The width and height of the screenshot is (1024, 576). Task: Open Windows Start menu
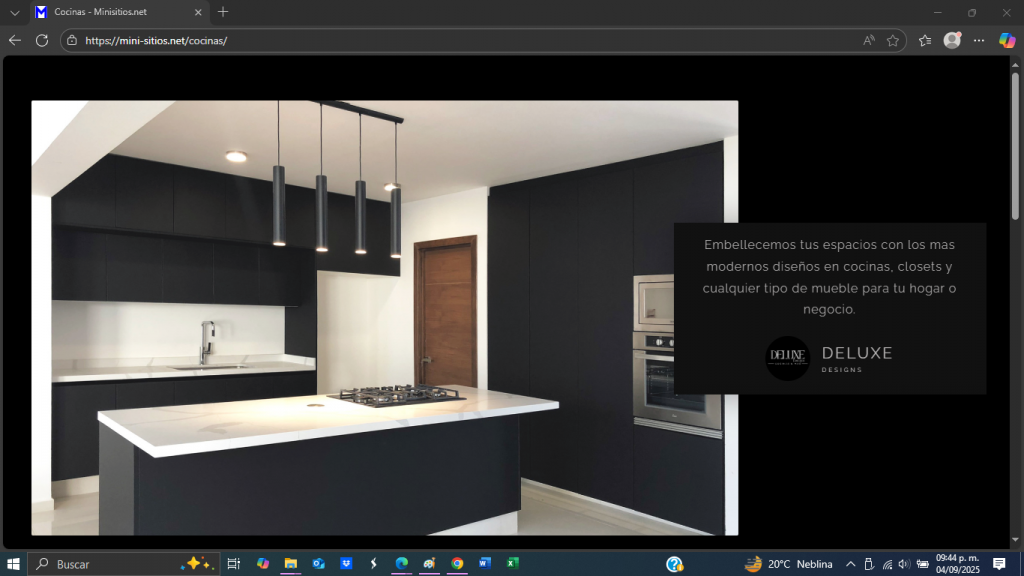click(13, 564)
